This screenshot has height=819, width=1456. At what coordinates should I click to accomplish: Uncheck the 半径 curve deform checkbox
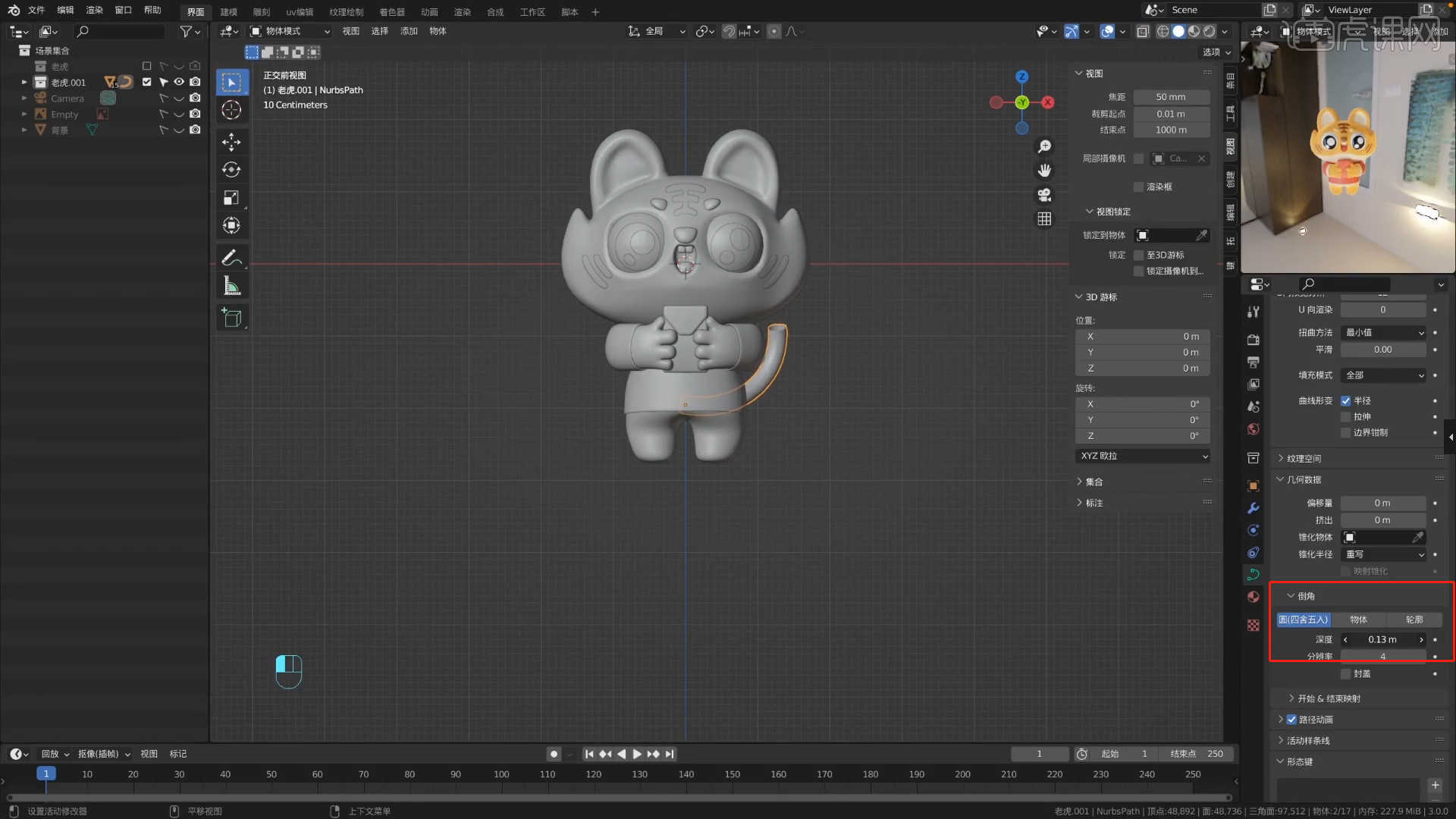[x=1346, y=400]
